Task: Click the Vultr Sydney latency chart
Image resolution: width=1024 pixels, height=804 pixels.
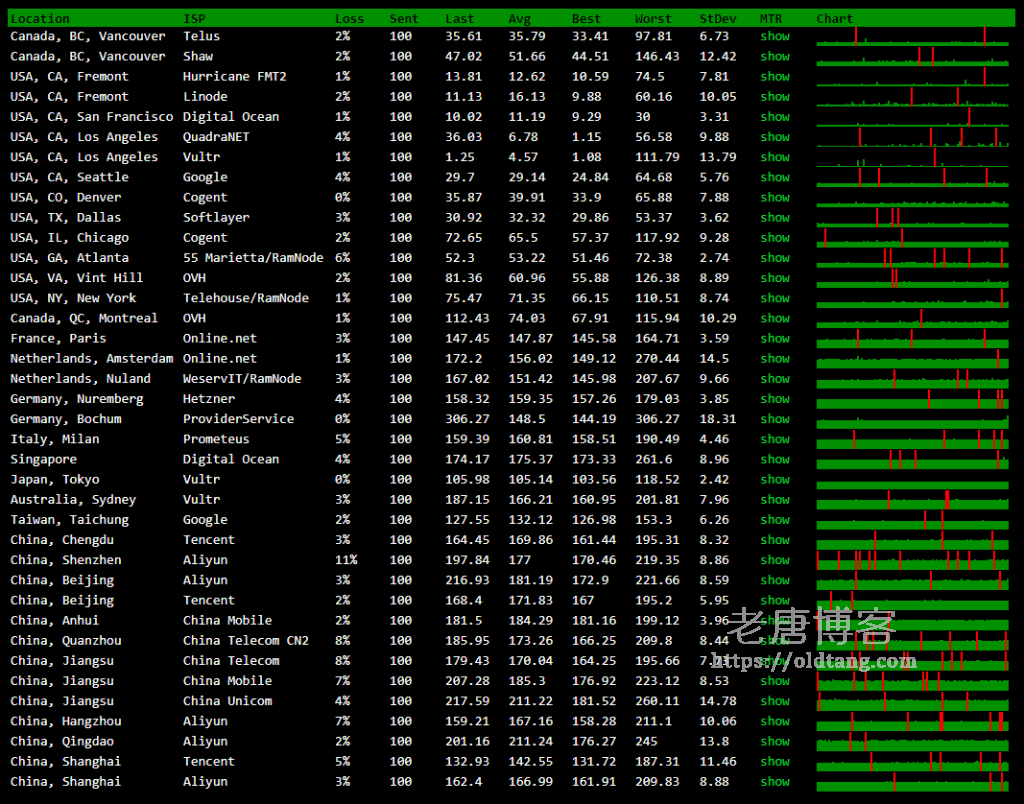Action: [912, 500]
